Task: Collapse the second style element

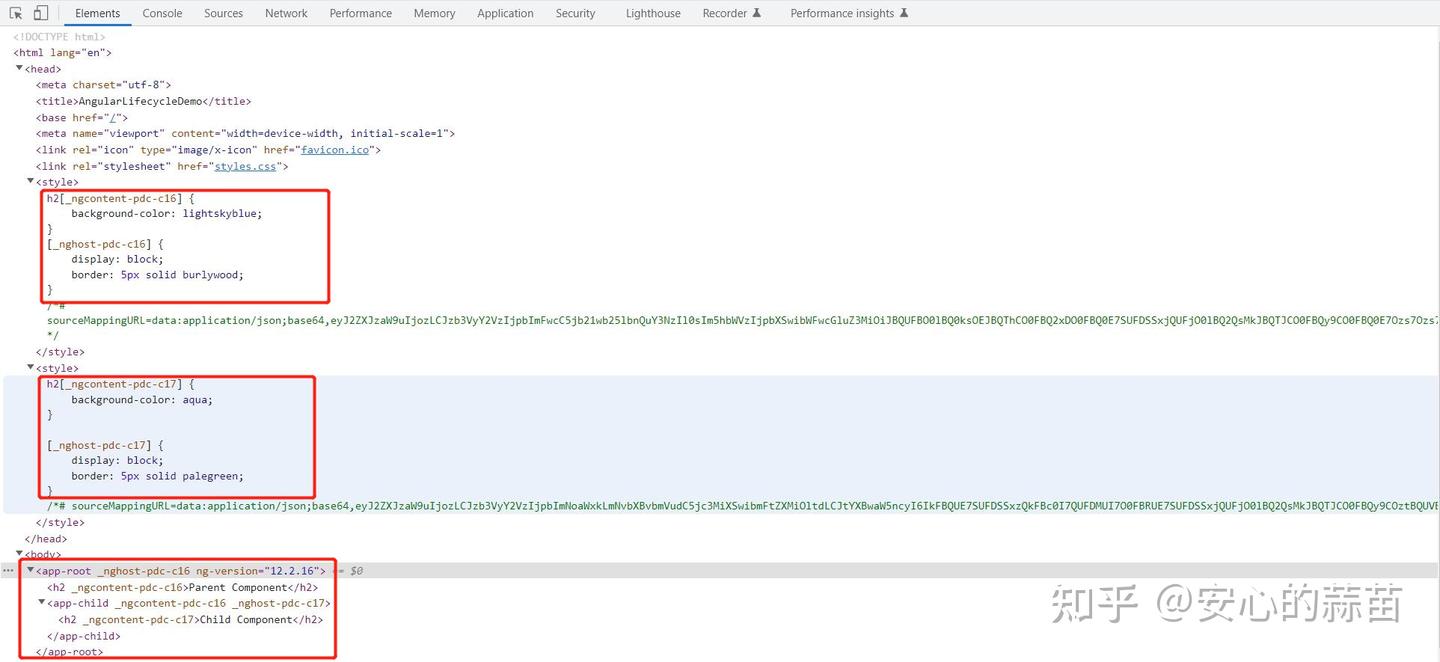Action: click(31, 367)
